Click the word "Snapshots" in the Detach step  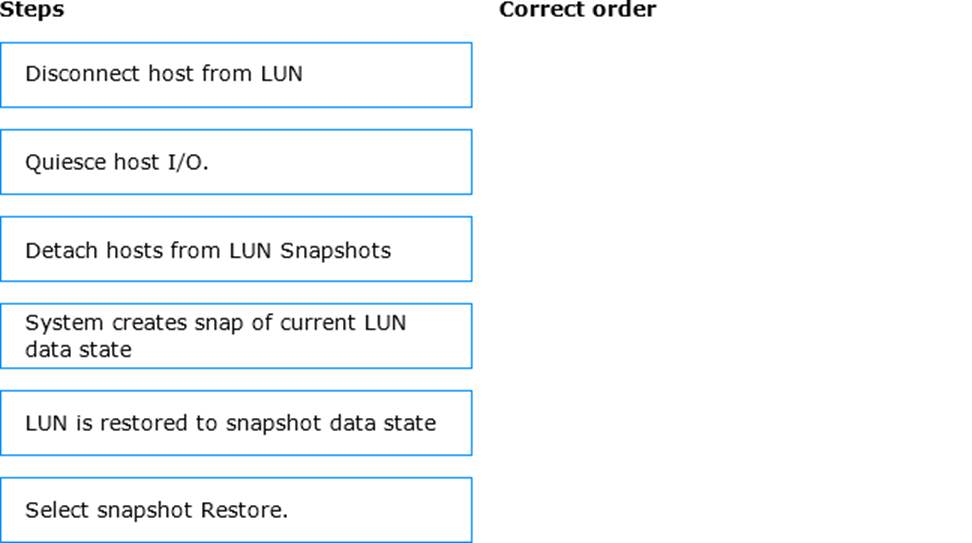point(335,250)
